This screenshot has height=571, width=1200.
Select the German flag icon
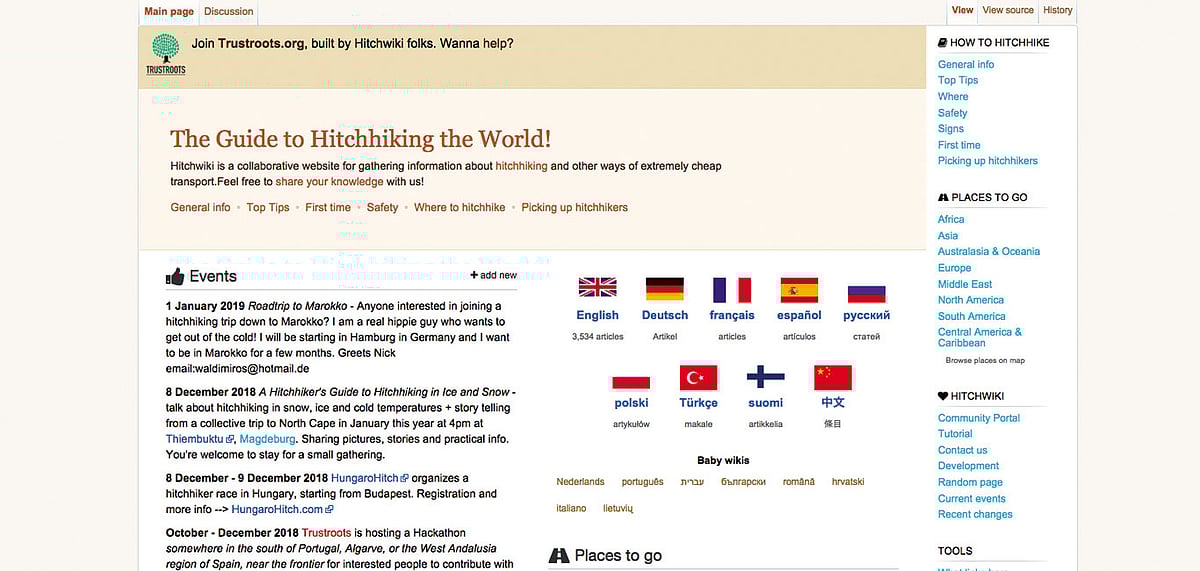pyautogui.click(x=665, y=289)
